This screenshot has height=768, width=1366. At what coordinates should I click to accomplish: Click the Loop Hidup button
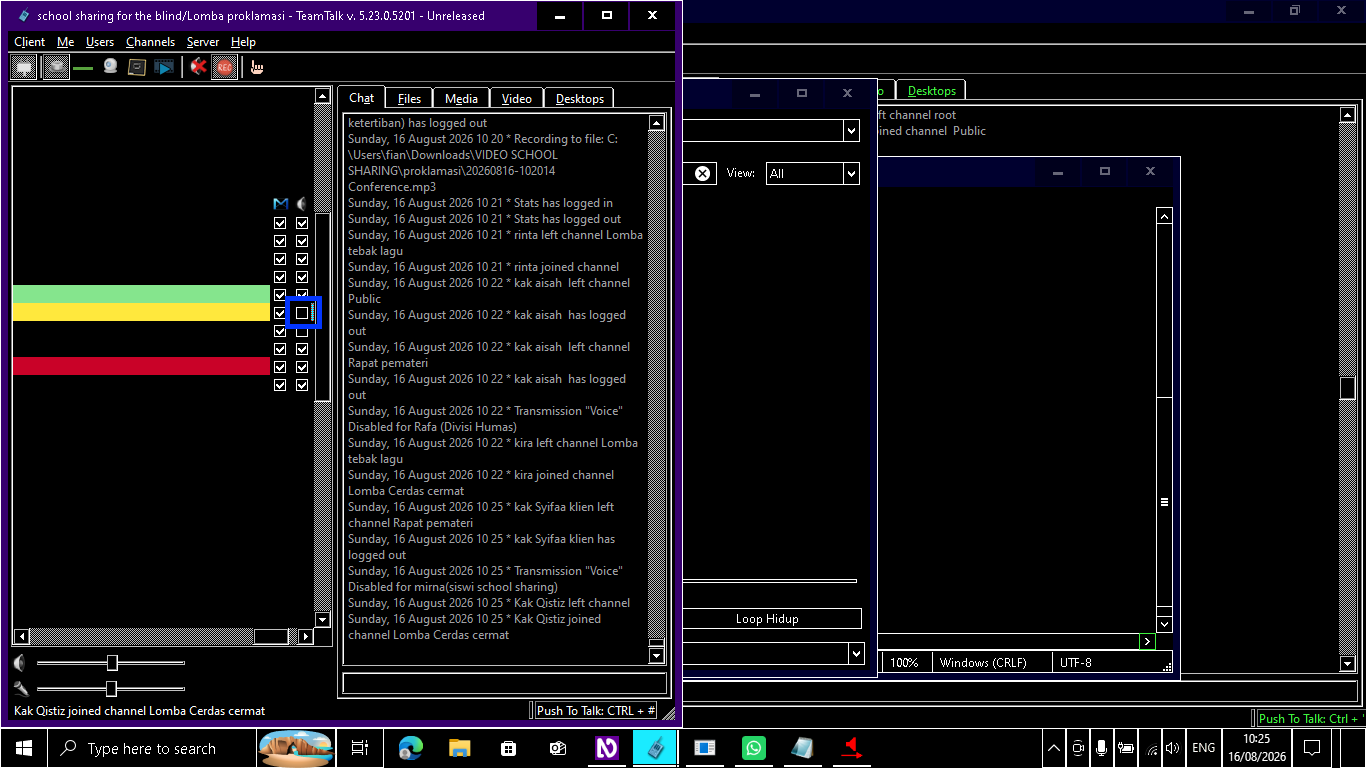[x=767, y=619]
